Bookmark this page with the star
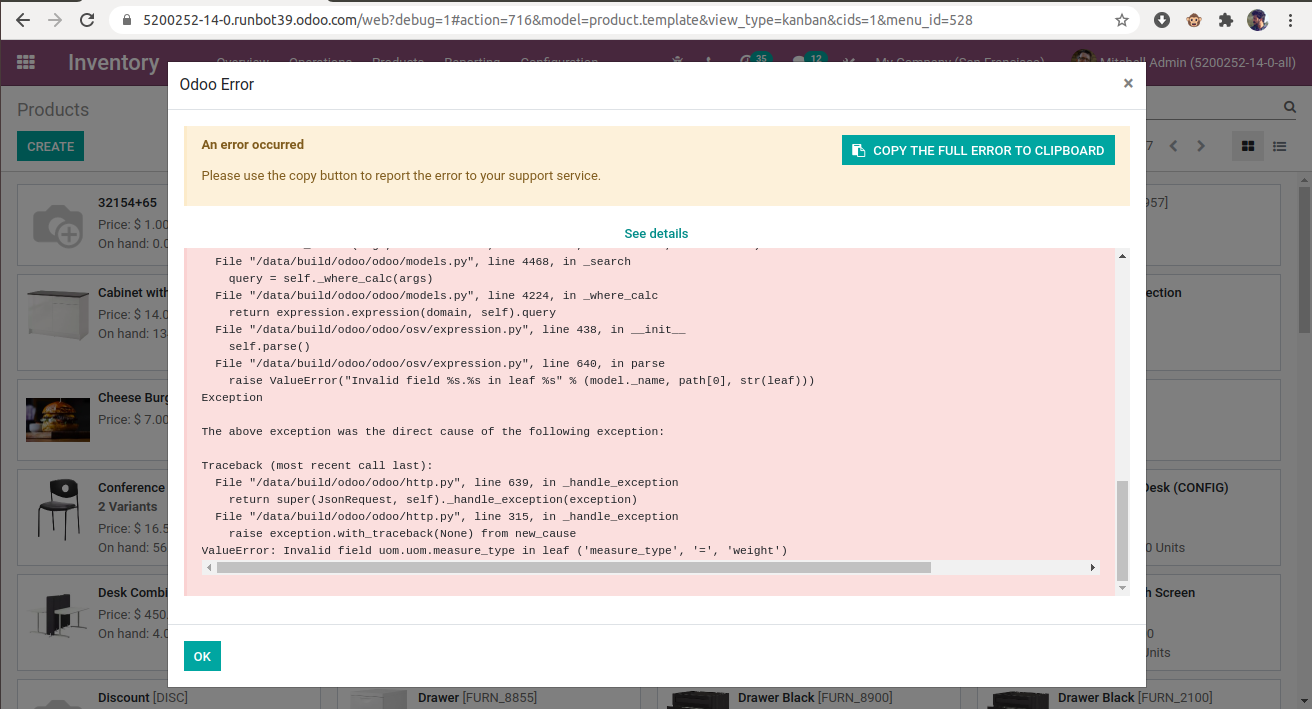Viewport: 1312px width, 709px height. click(1122, 20)
